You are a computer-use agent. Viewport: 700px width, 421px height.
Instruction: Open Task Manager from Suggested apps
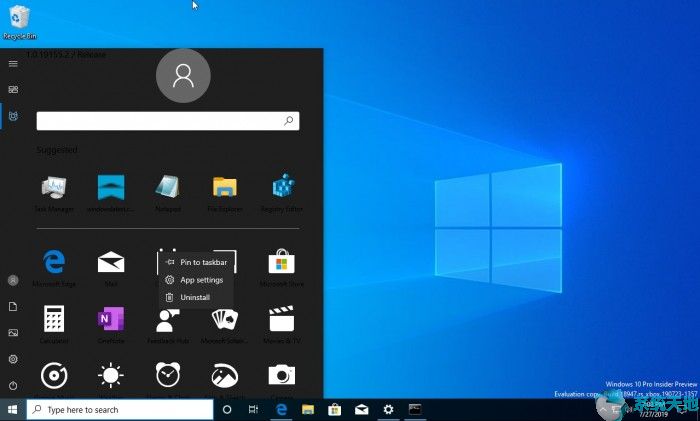[54, 188]
